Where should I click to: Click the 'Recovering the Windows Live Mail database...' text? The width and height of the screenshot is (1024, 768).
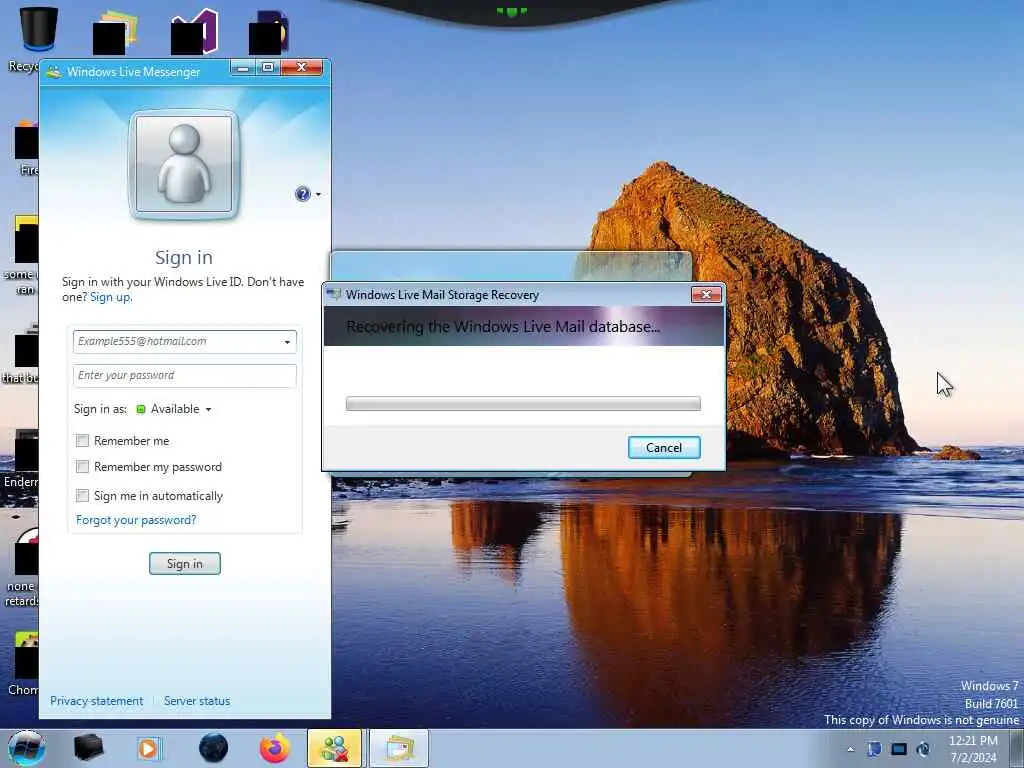coord(503,327)
